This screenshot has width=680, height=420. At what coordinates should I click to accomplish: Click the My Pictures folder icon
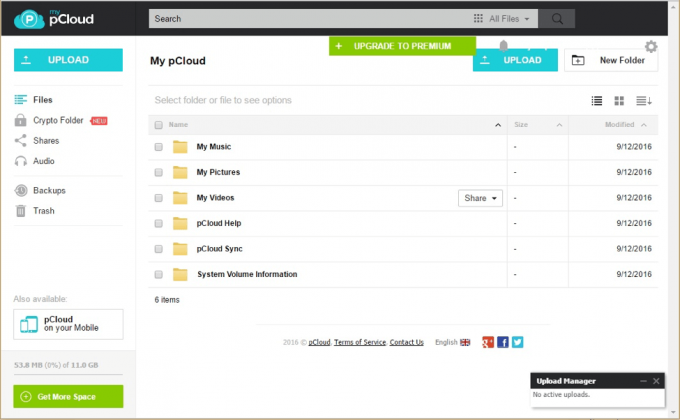tap(180, 172)
